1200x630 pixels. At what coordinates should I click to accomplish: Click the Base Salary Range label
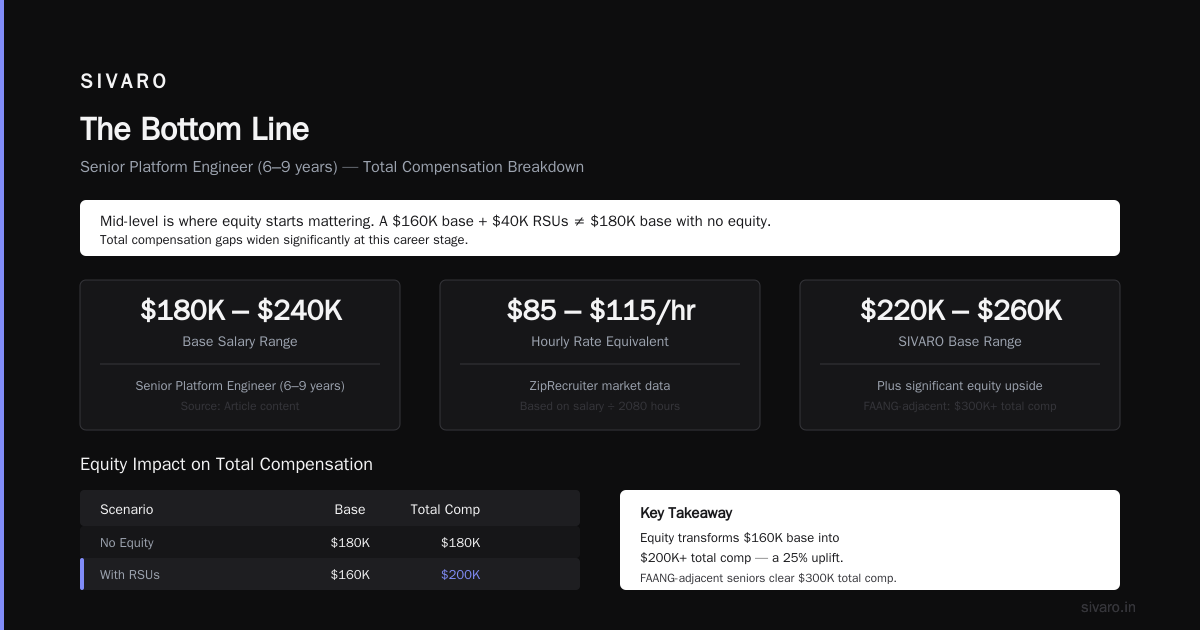tap(240, 342)
